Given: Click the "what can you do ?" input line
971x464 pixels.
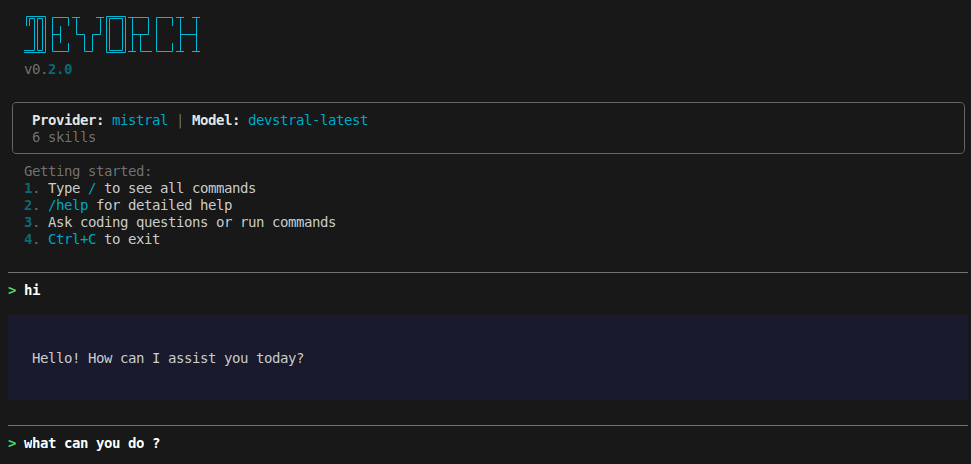Looking at the screenshot, I should click(92, 443).
